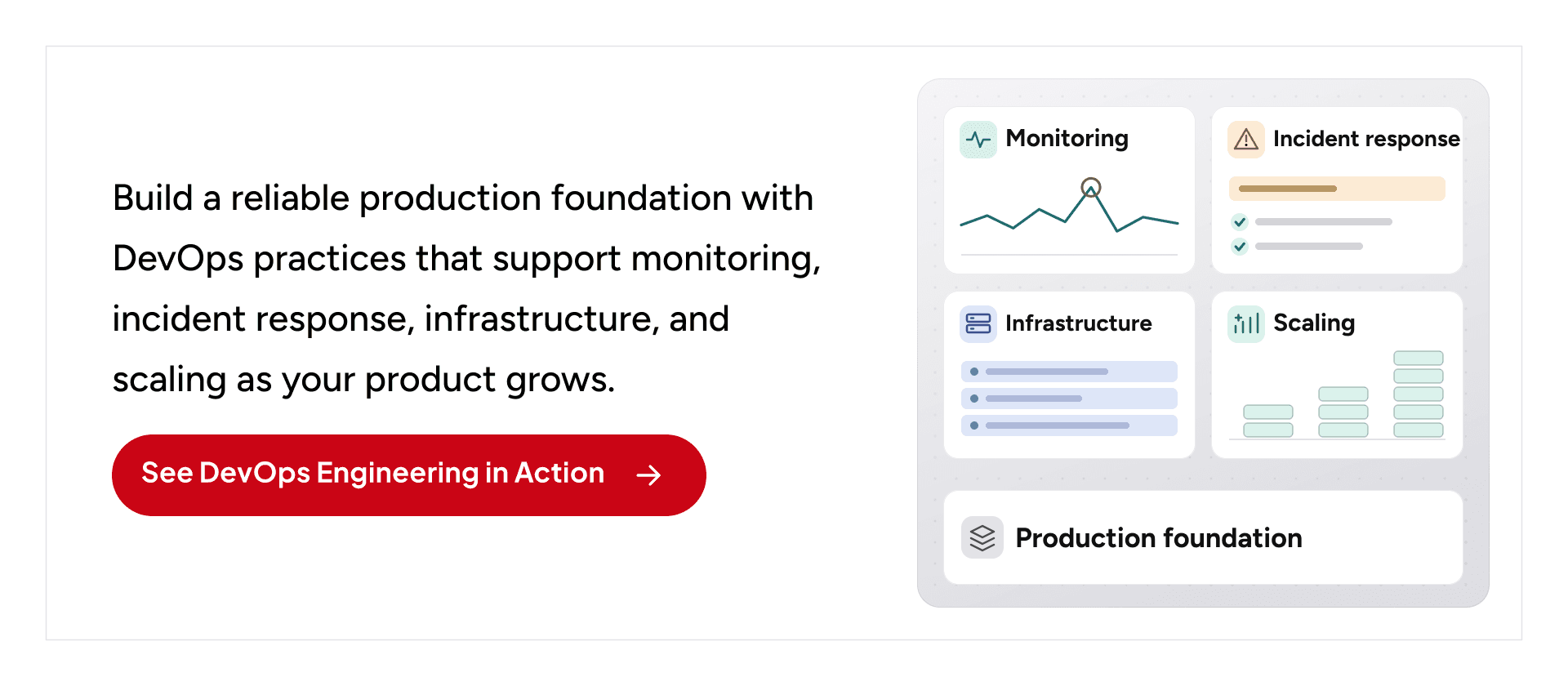Click the shortest stack in the Scaling chart
This screenshot has width=1568, height=686.
point(1268,421)
